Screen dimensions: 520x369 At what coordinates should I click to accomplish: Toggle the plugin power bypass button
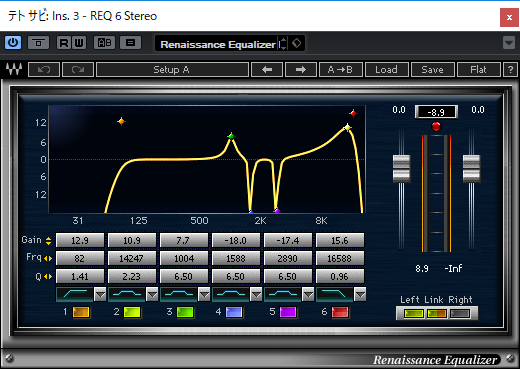point(13,42)
